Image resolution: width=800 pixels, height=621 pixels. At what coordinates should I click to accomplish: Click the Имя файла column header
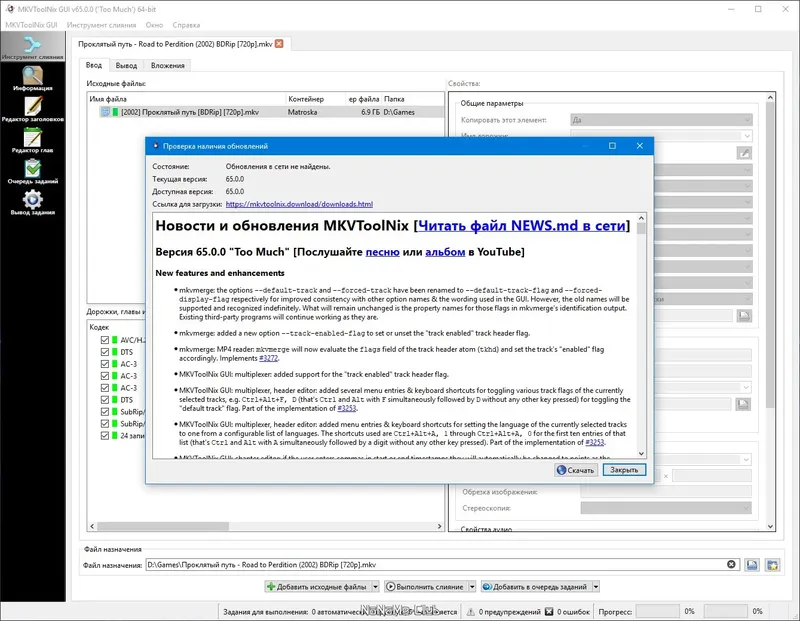point(186,99)
